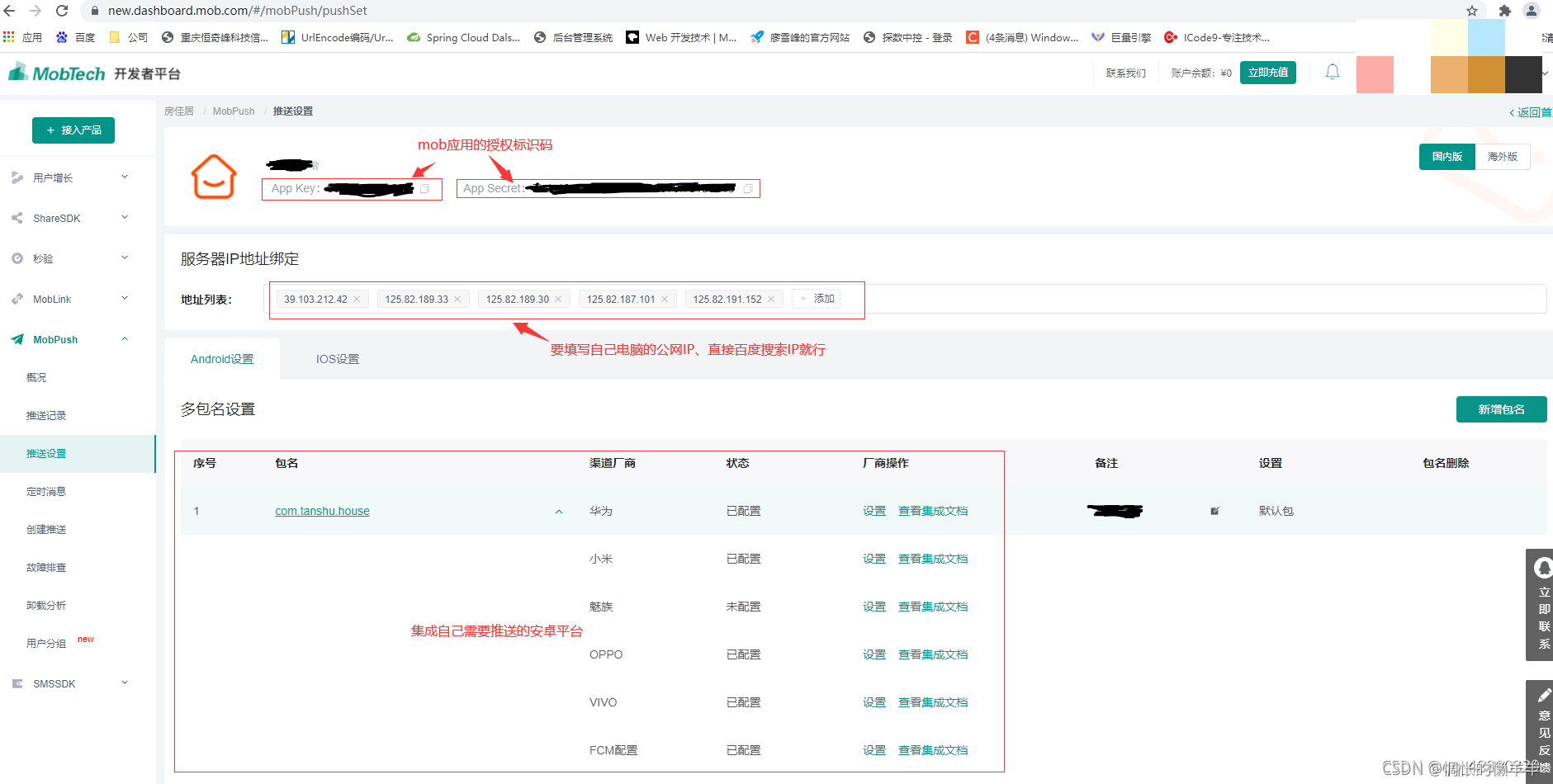Click 查看集成文档 for FCM配置
The image size is (1553, 784).
pos(933,750)
